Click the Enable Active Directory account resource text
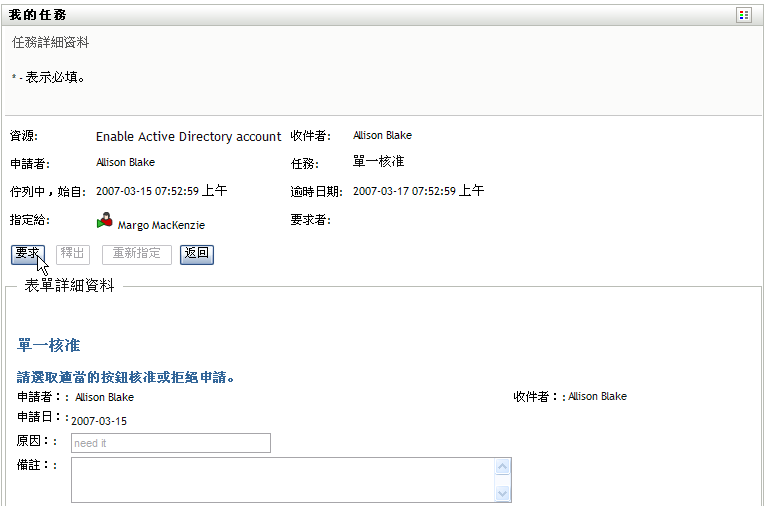 click(x=188, y=137)
